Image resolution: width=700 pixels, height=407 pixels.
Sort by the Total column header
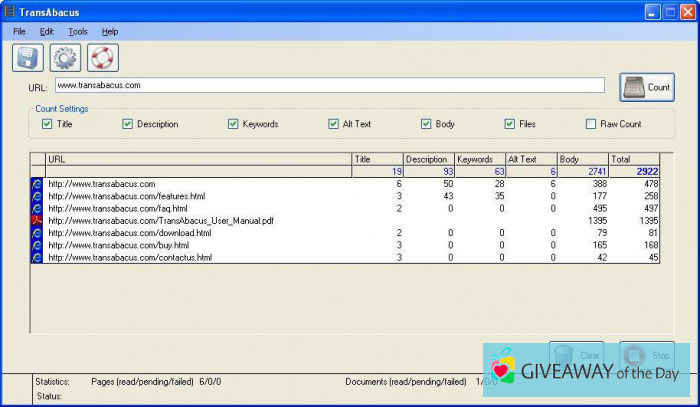[634, 159]
